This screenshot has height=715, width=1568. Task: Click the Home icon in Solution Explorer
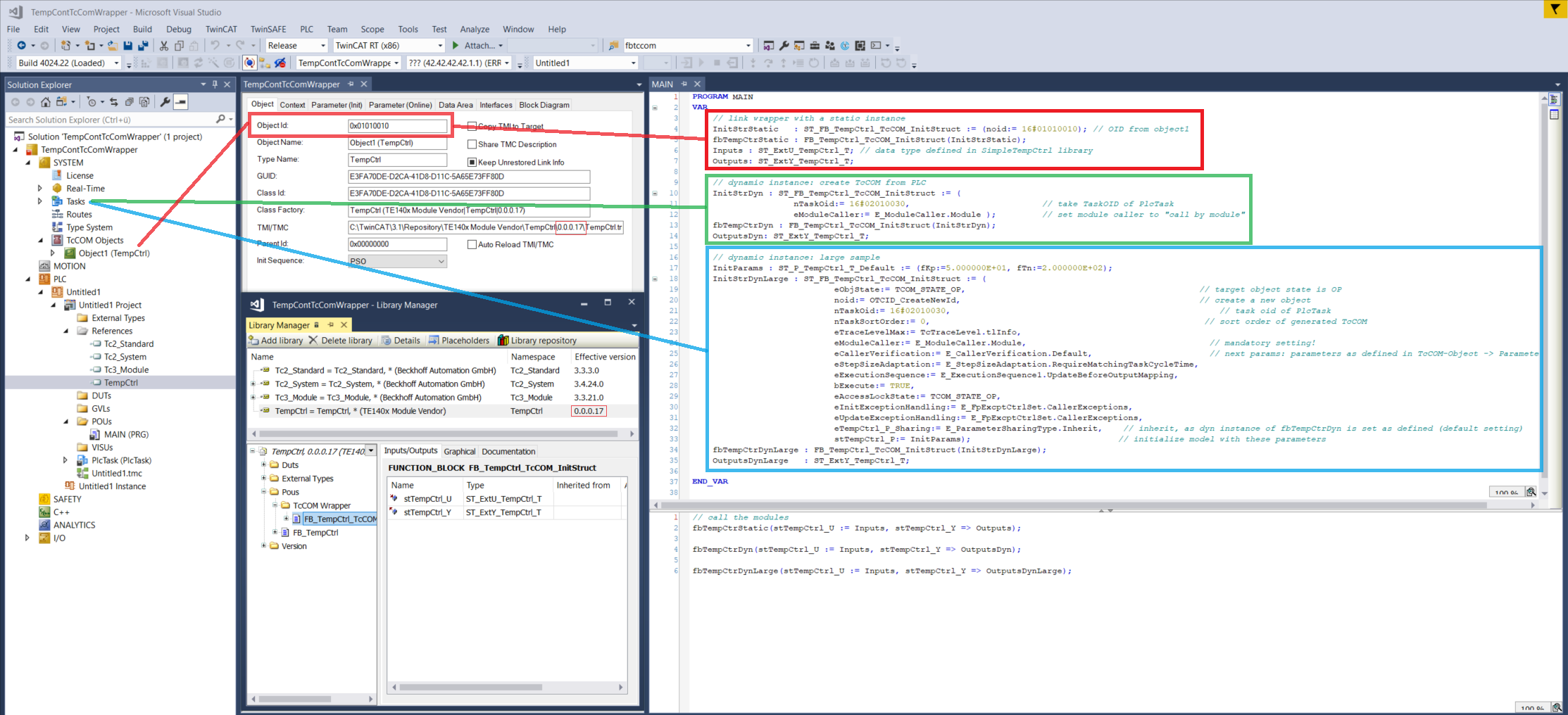[46, 102]
